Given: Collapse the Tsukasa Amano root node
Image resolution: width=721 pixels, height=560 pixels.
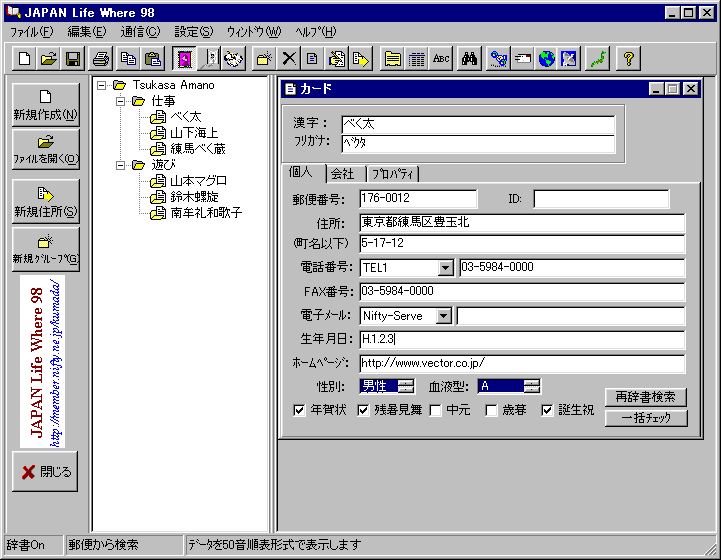Looking at the screenshot, I should tap(101, 85).
